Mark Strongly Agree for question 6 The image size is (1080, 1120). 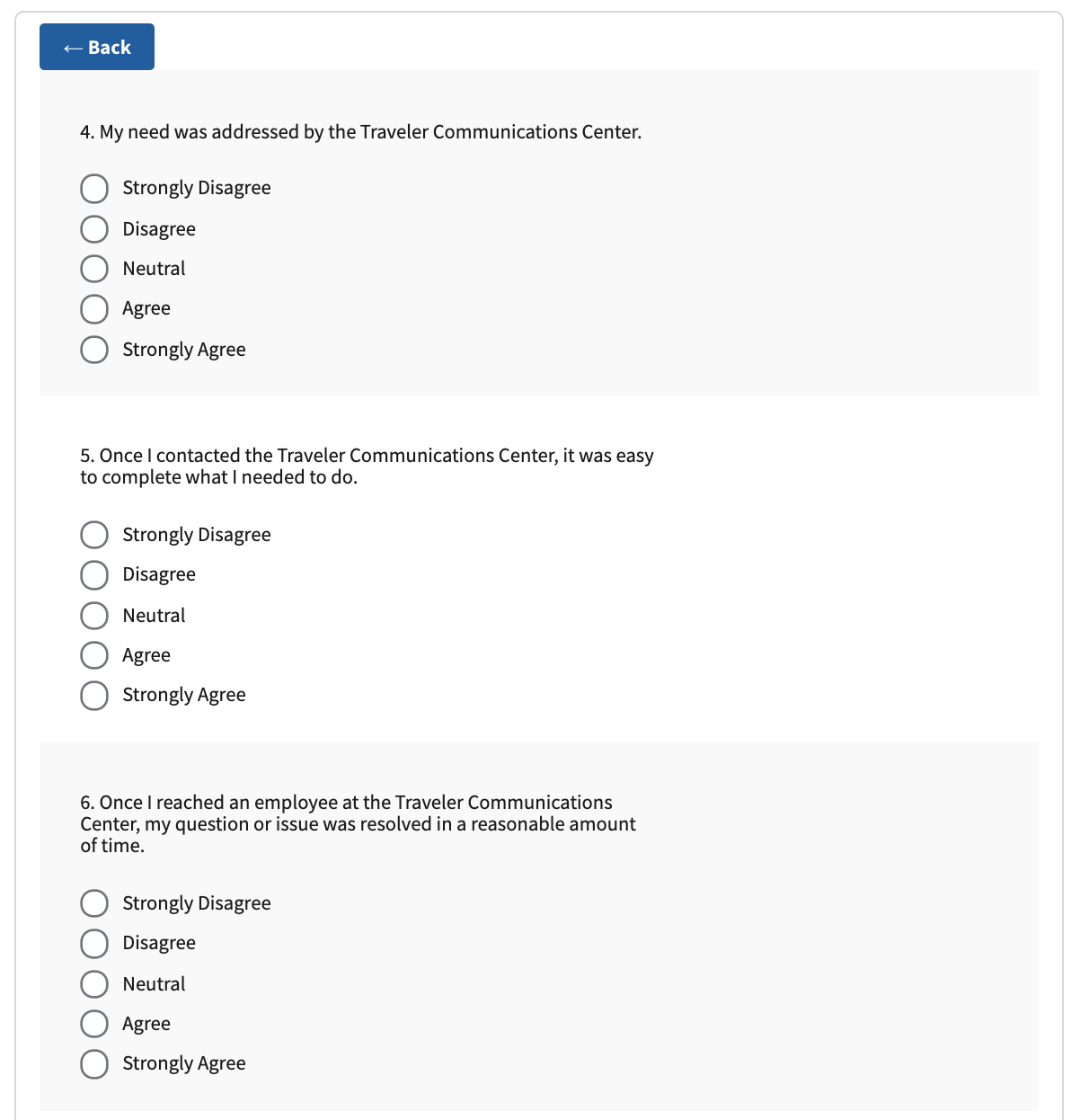point(94,1064)
